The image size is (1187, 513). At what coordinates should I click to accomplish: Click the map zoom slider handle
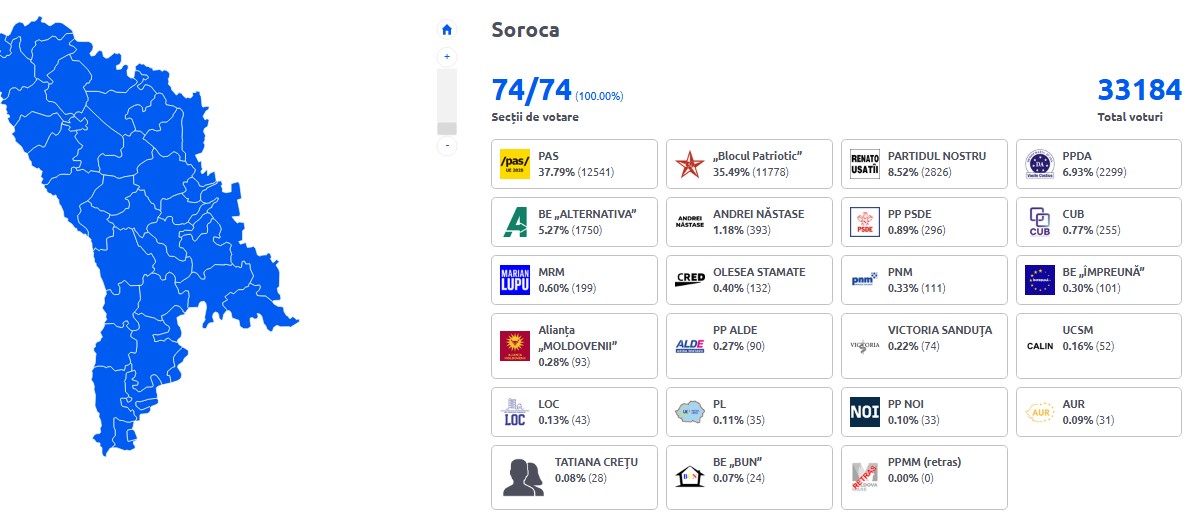[x=447, y=129]
